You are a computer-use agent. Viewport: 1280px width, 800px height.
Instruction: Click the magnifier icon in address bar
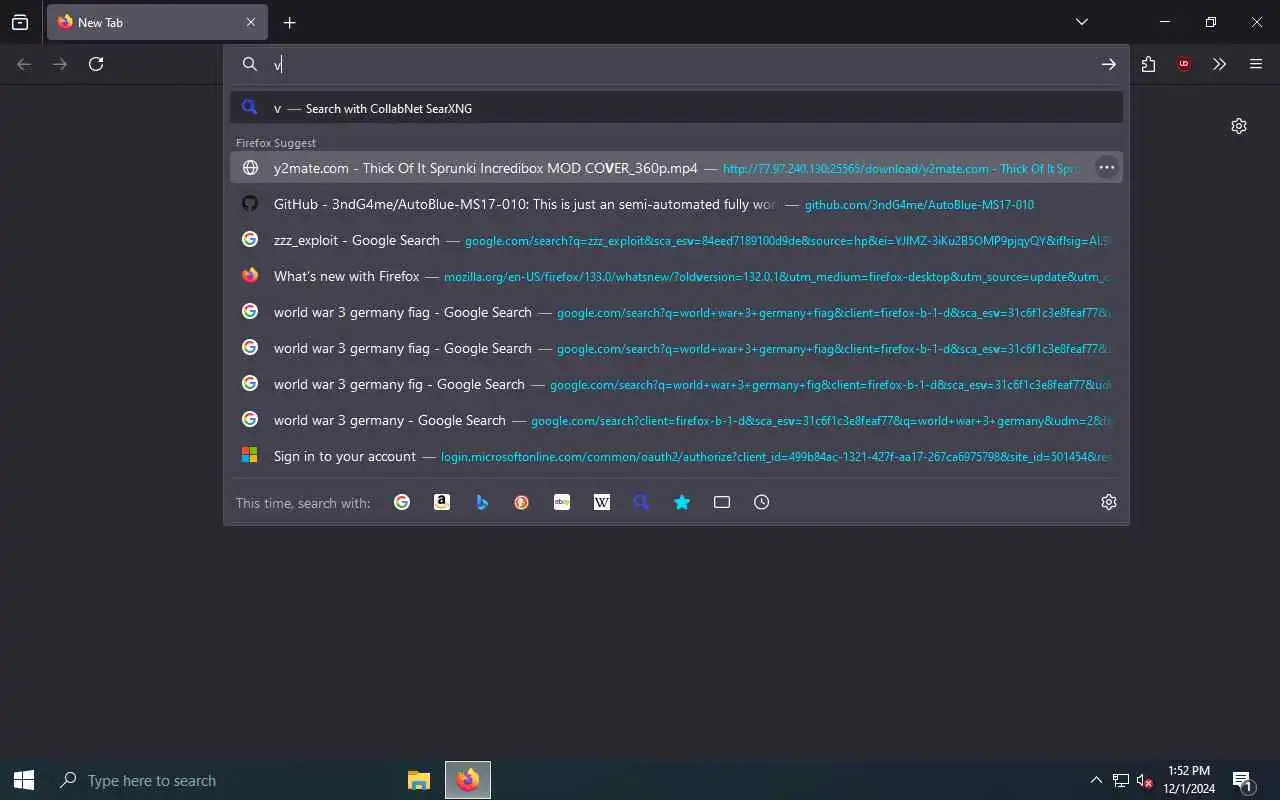click(x=250, y=64)
